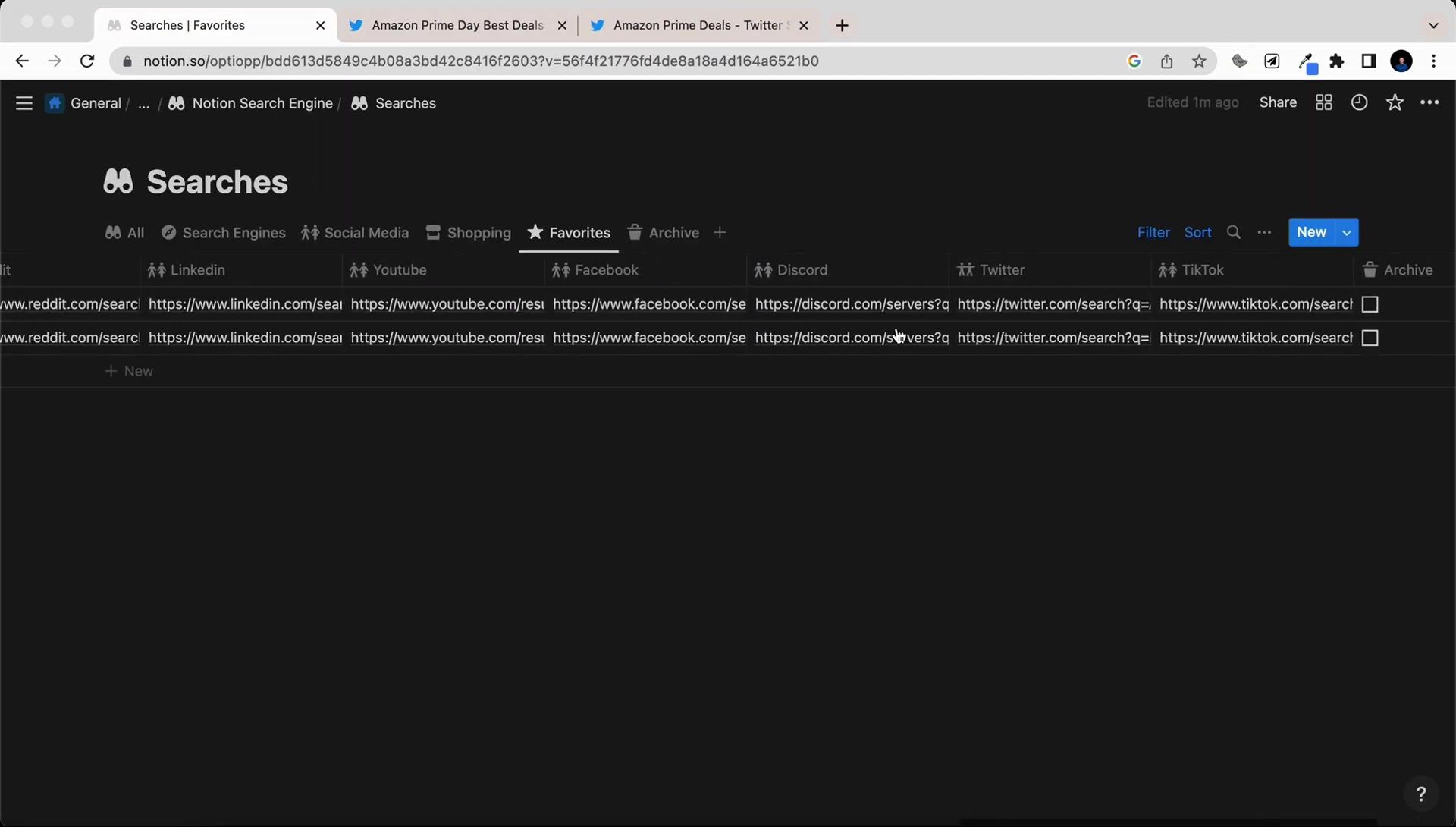Expand the New button dropdown arrow
Viewport: 1456px width, 827px height.
pos(1347,233)
